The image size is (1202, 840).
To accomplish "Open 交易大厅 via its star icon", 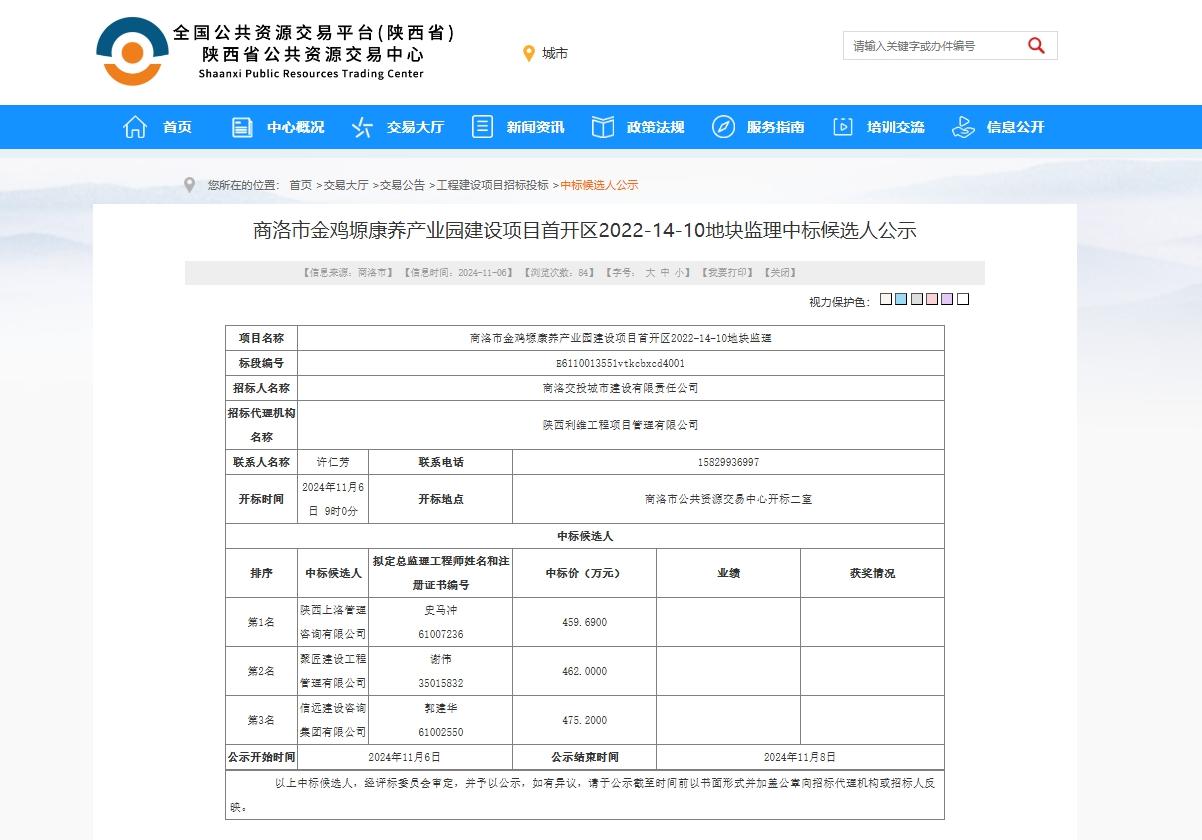I will [x=362, y=127].
